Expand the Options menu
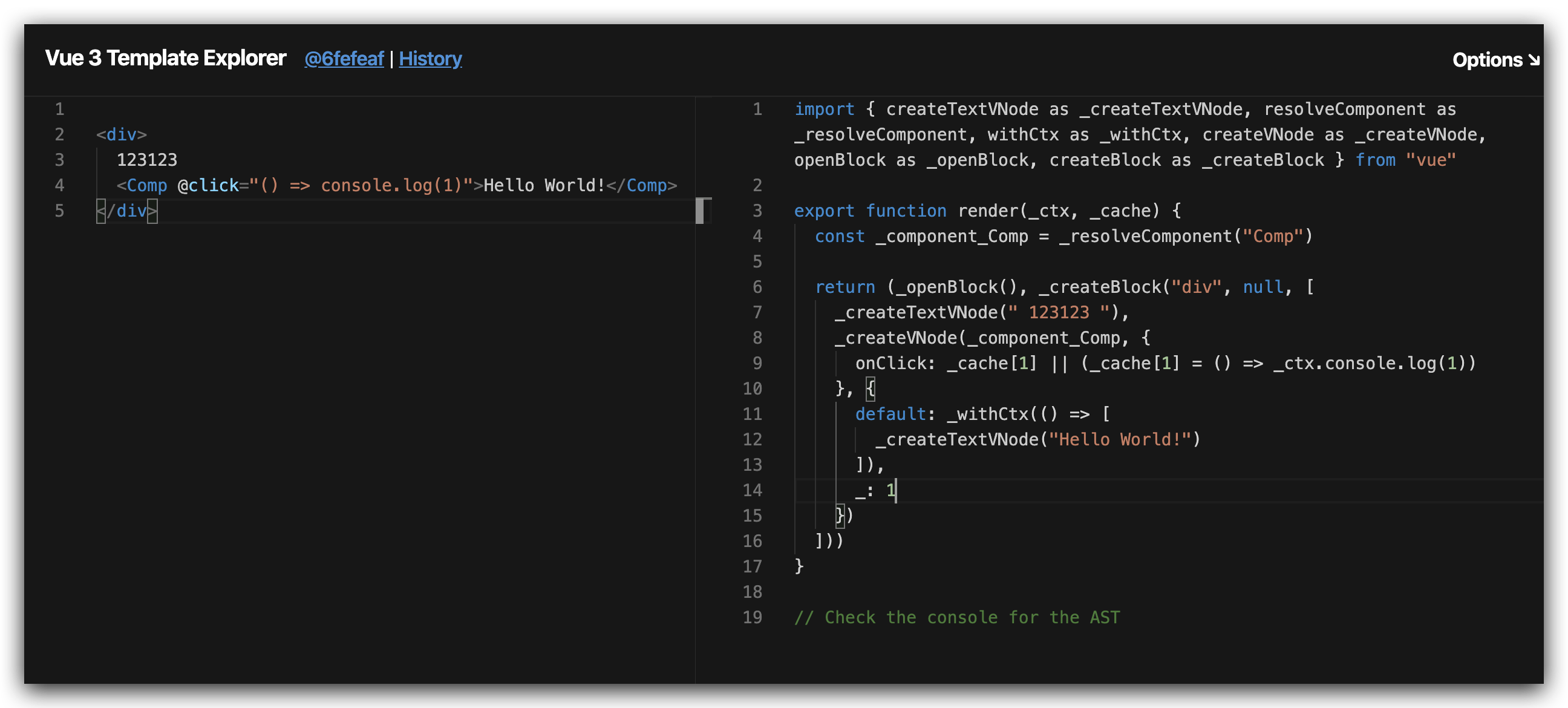The width and height of the screenshot is (1568, 708). [x=1495, y=60]
